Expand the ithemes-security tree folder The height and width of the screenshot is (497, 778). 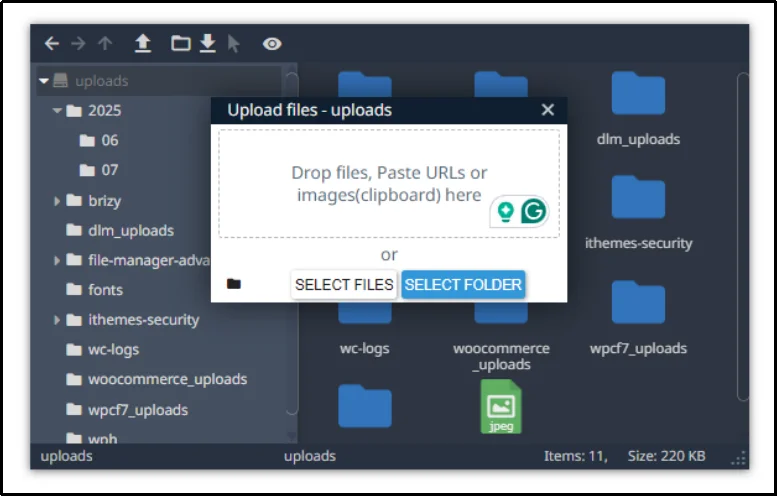click(x=58, y=320)
